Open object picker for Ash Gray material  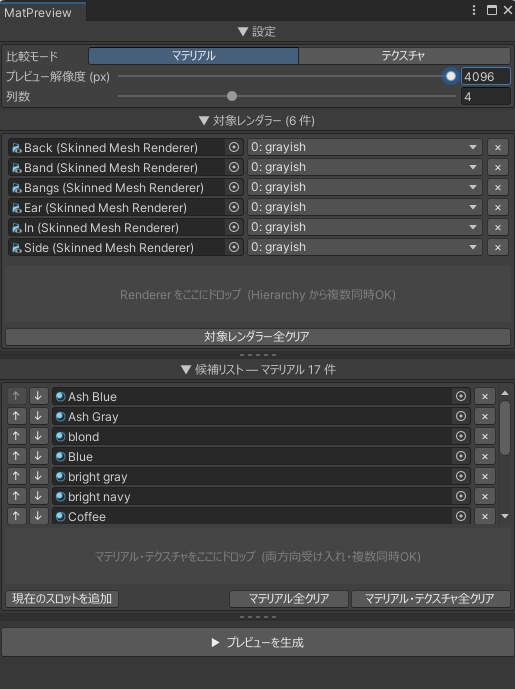click(x=461, y=416)
